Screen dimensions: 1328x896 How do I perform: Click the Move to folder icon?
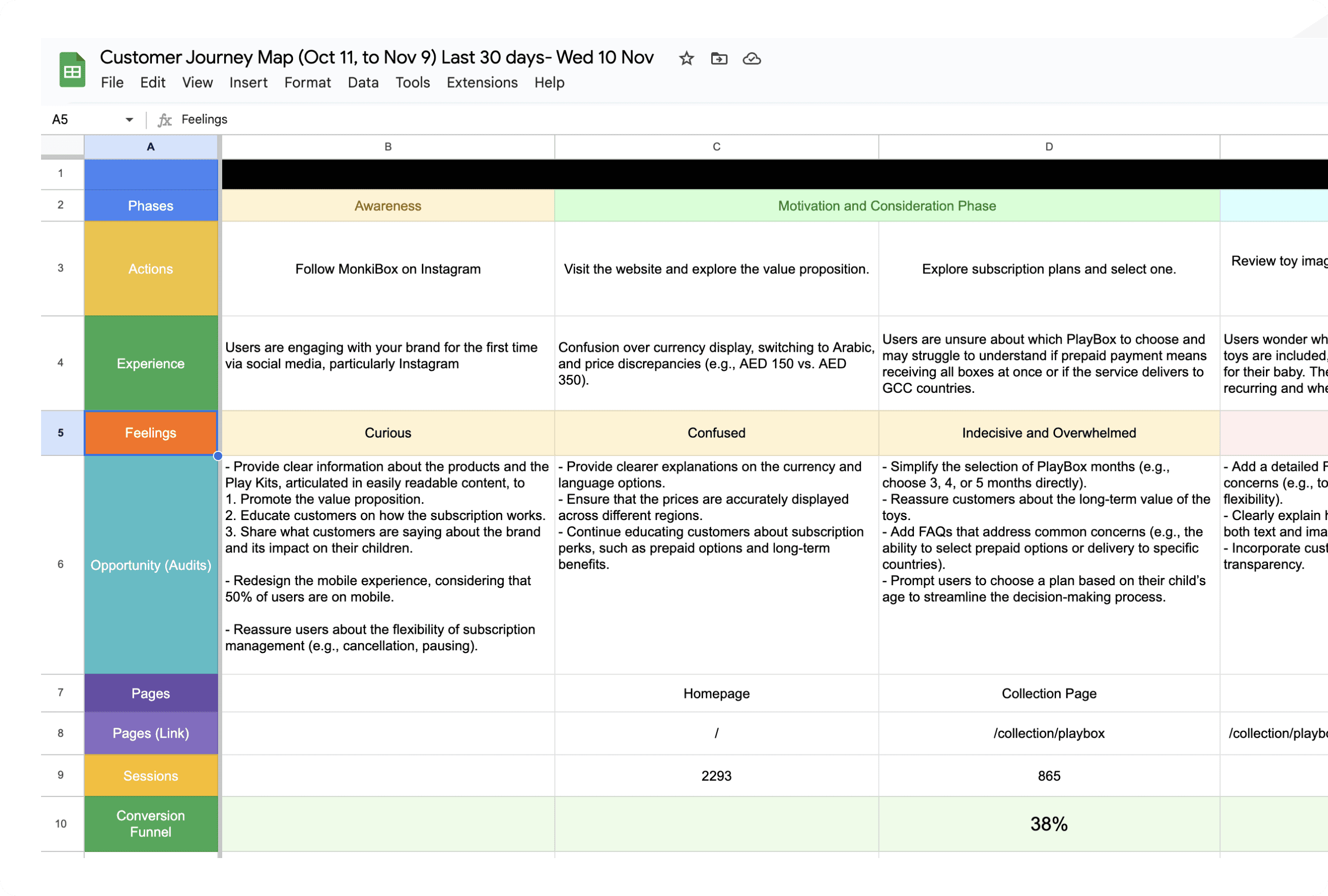pos(719,58)
